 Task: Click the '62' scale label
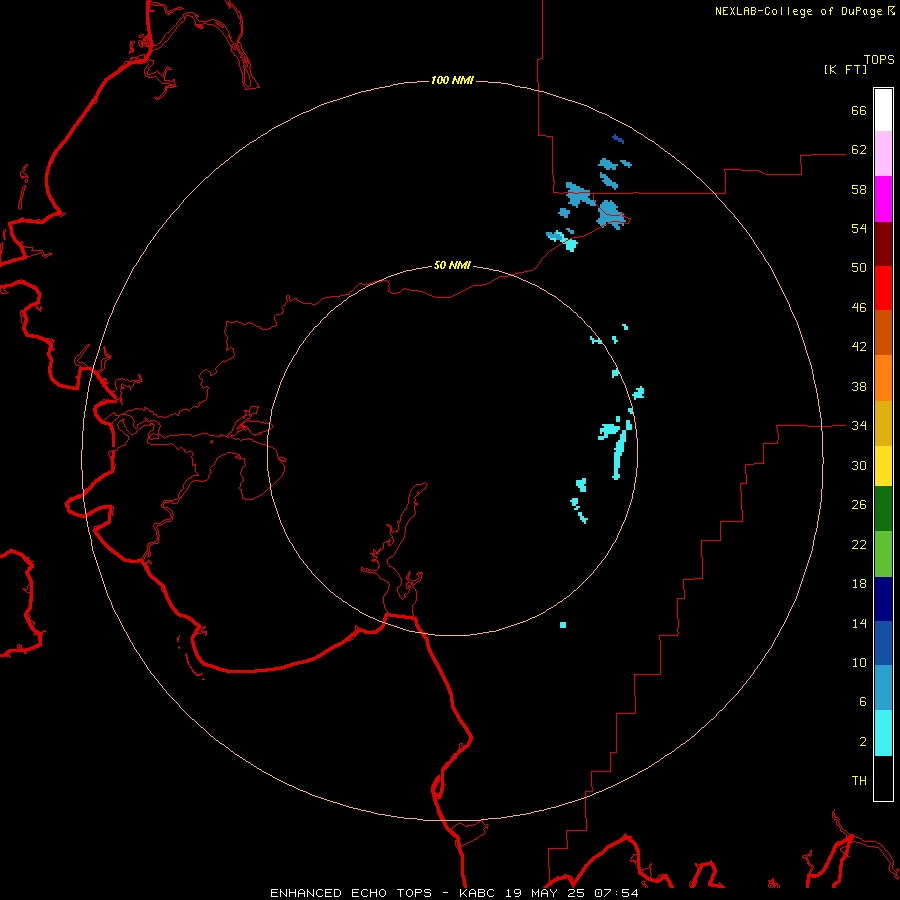[859, 149]
